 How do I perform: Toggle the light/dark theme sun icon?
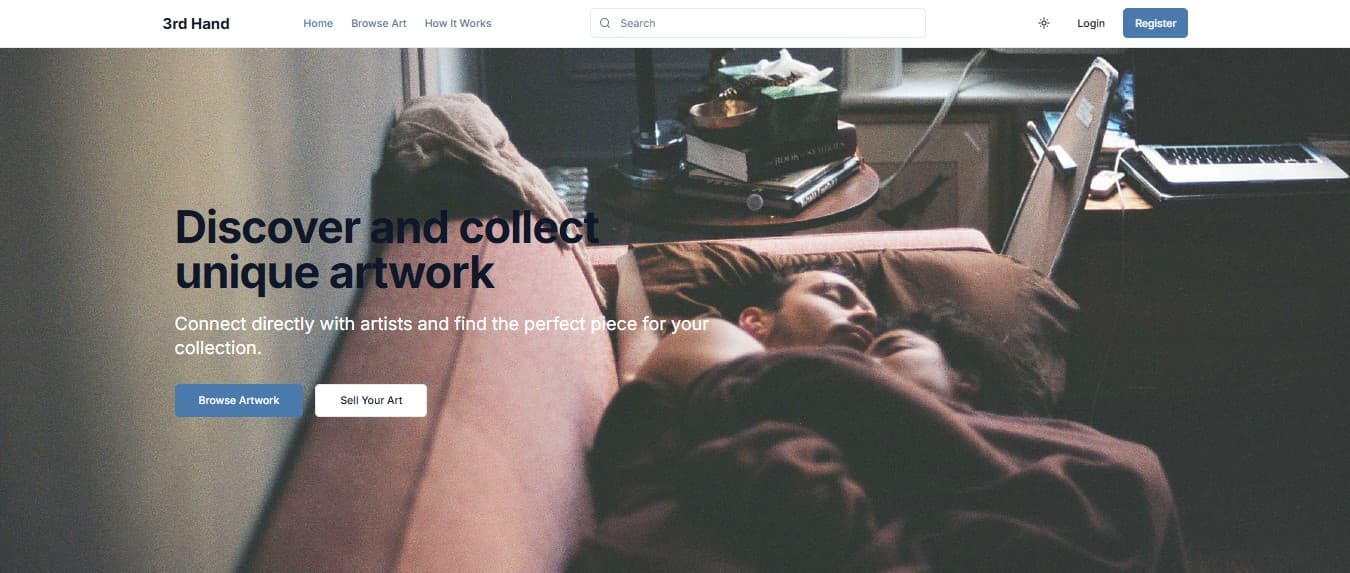(x=1043, y=23)
